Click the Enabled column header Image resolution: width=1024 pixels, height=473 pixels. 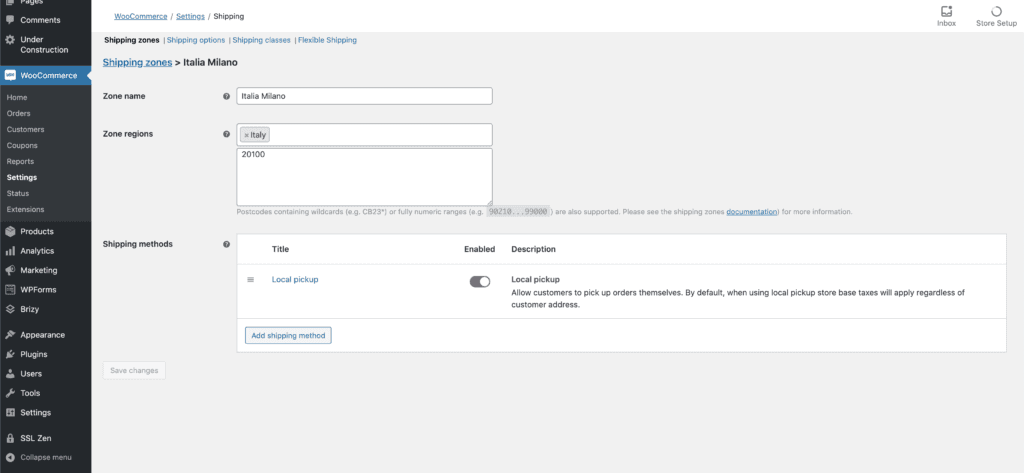point(479,250)
